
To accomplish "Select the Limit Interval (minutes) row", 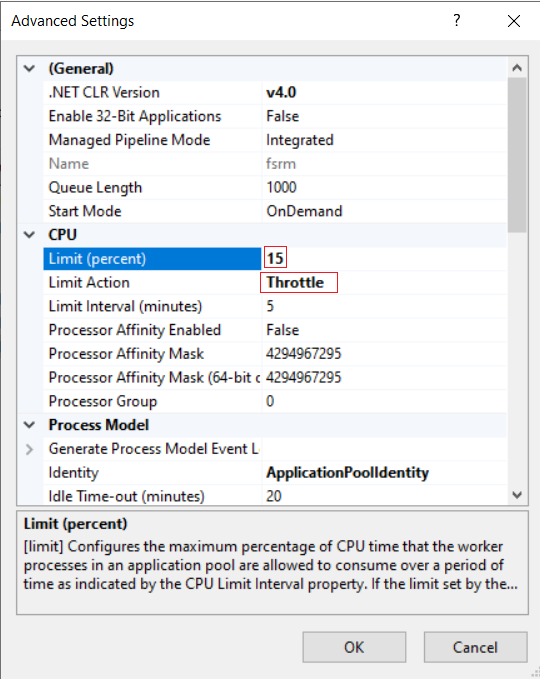I will pos(275,306).
